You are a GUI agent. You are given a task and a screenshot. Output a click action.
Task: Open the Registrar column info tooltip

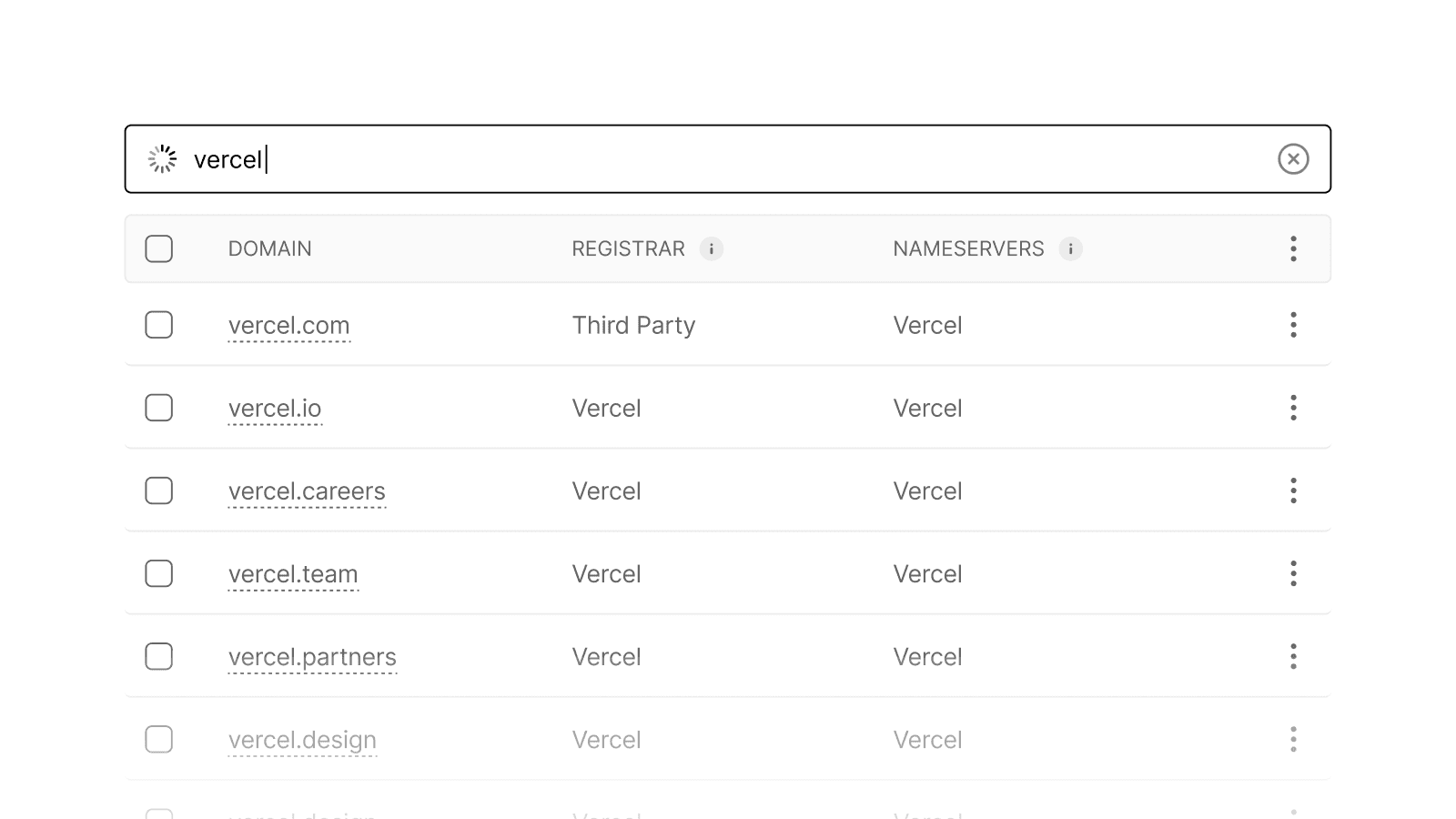[713, 248]
